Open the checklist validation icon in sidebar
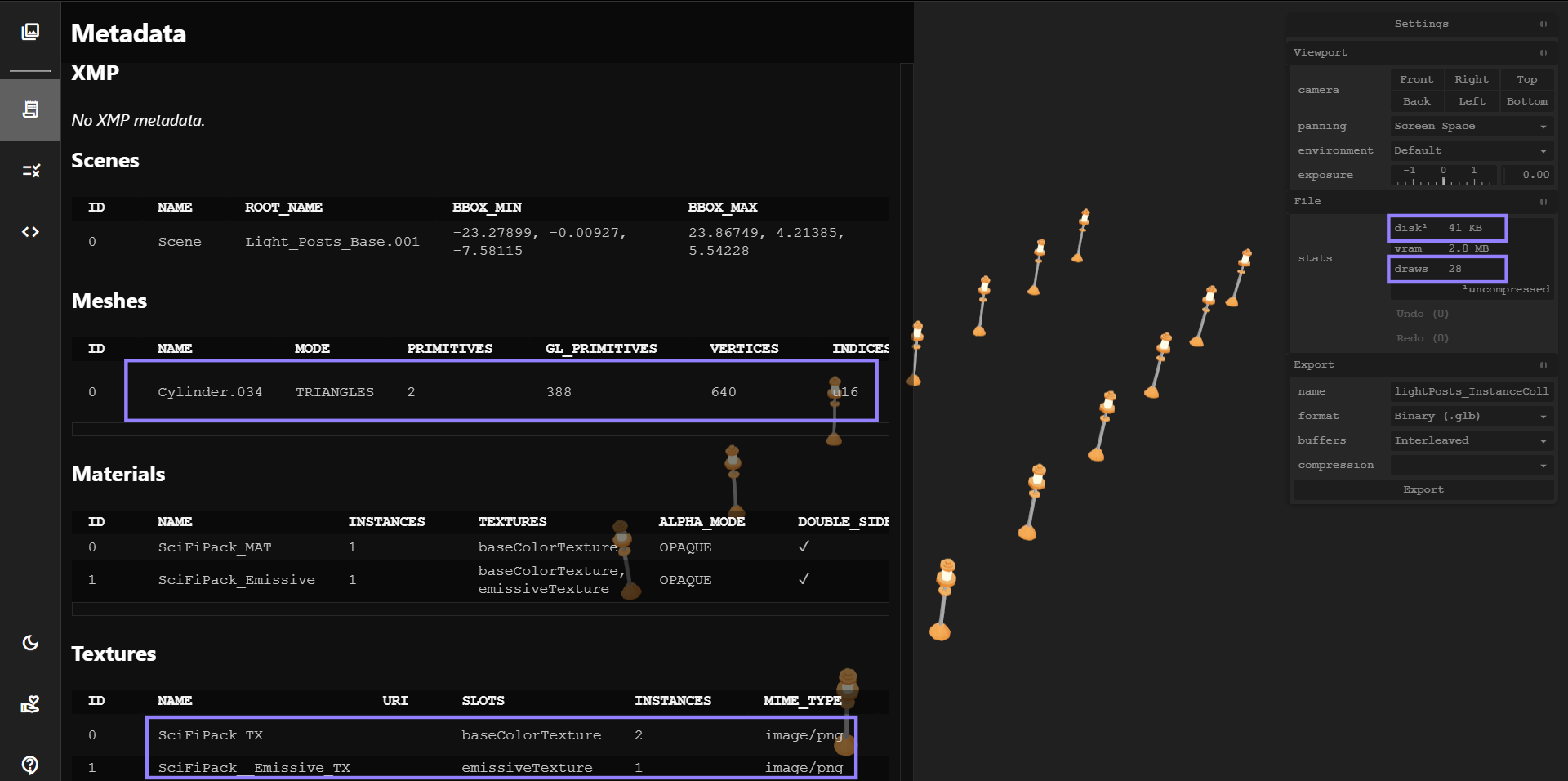The width and height of the screenshot is (1568, 781). pos(30,171)
